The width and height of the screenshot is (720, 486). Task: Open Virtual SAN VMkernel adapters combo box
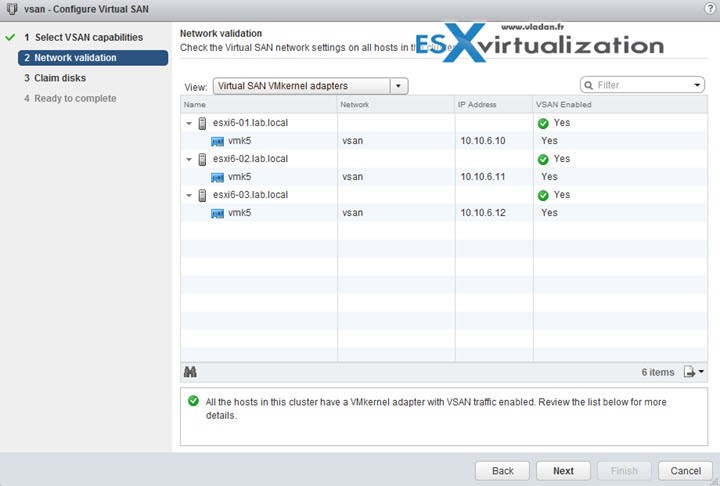pos(310,86)
